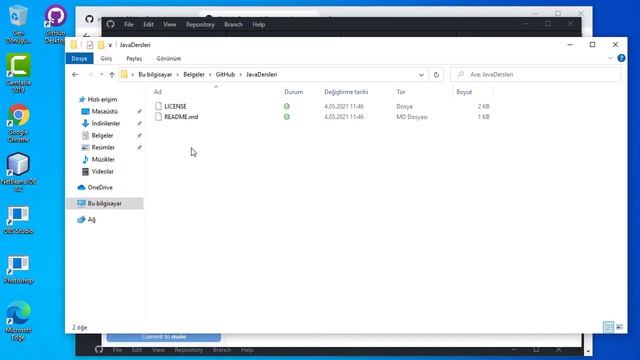Open the Giriş ribbon tab
This screenshot has width=640, height=360.
(106, 58)
